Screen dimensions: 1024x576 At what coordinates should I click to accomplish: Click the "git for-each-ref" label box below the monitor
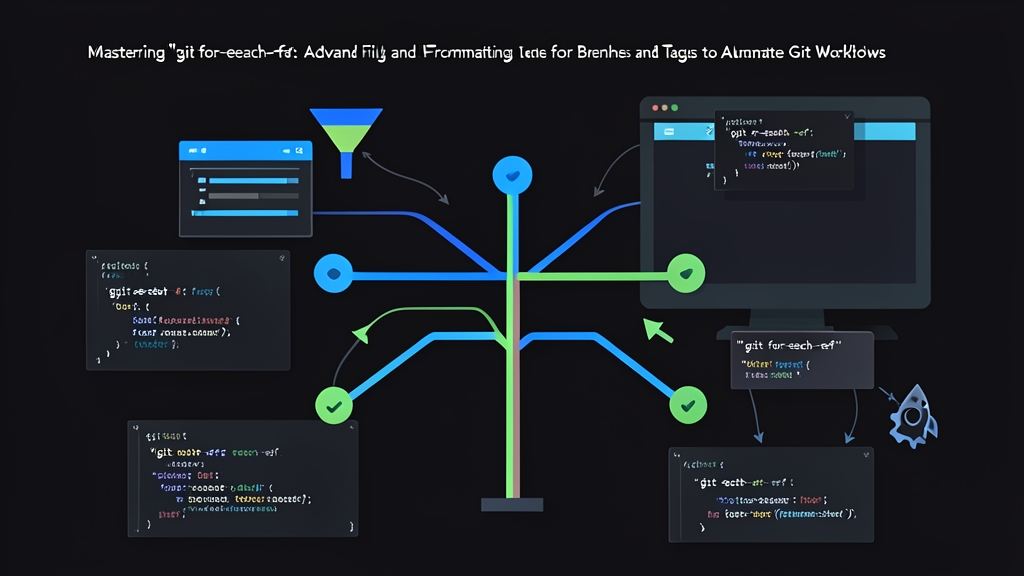pos(802,360)
